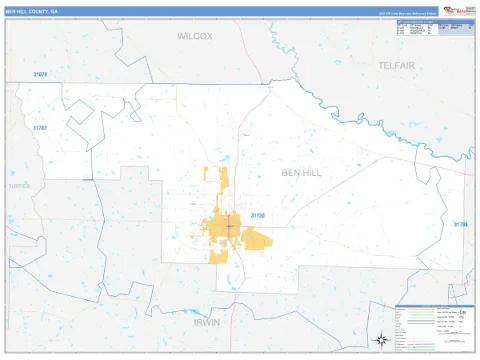Click ZIP code label 31783
This screenshot has width=480, height=360.
[x=40, y=128]
